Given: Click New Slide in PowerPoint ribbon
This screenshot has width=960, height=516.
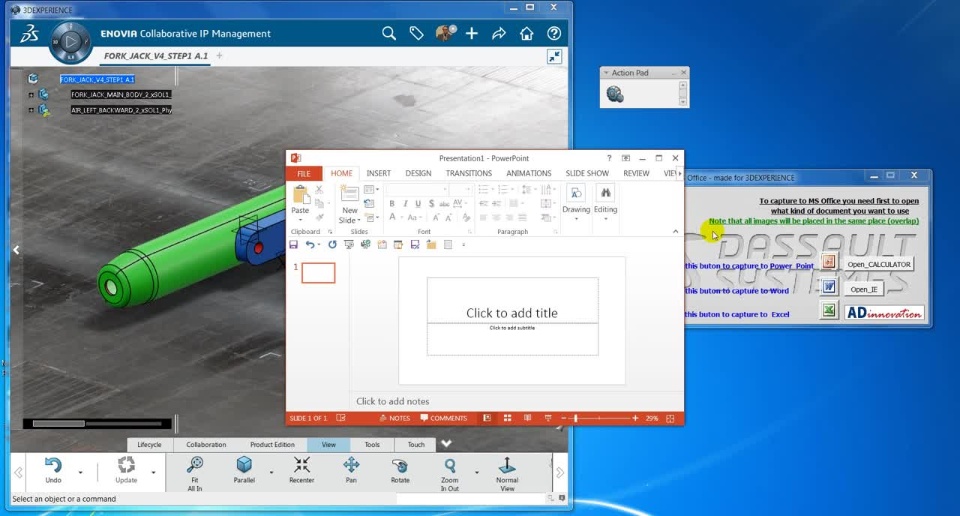Looking at the screenshot, I should coord(350,204).
